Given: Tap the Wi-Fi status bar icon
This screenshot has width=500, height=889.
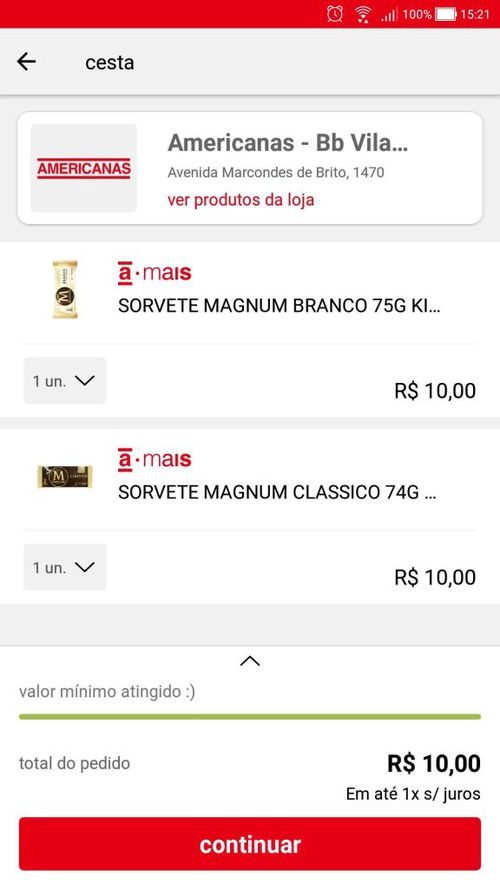Looking at the screenshot, I should [363, 14].
